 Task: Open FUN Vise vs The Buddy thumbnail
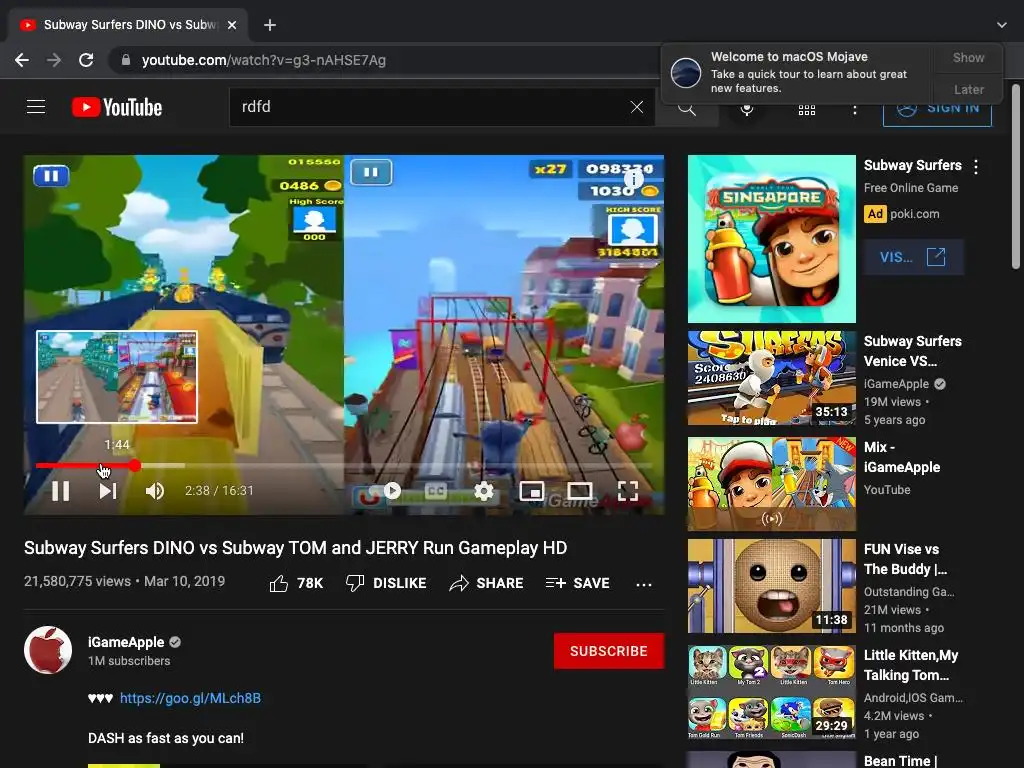(x=771, y=586)
